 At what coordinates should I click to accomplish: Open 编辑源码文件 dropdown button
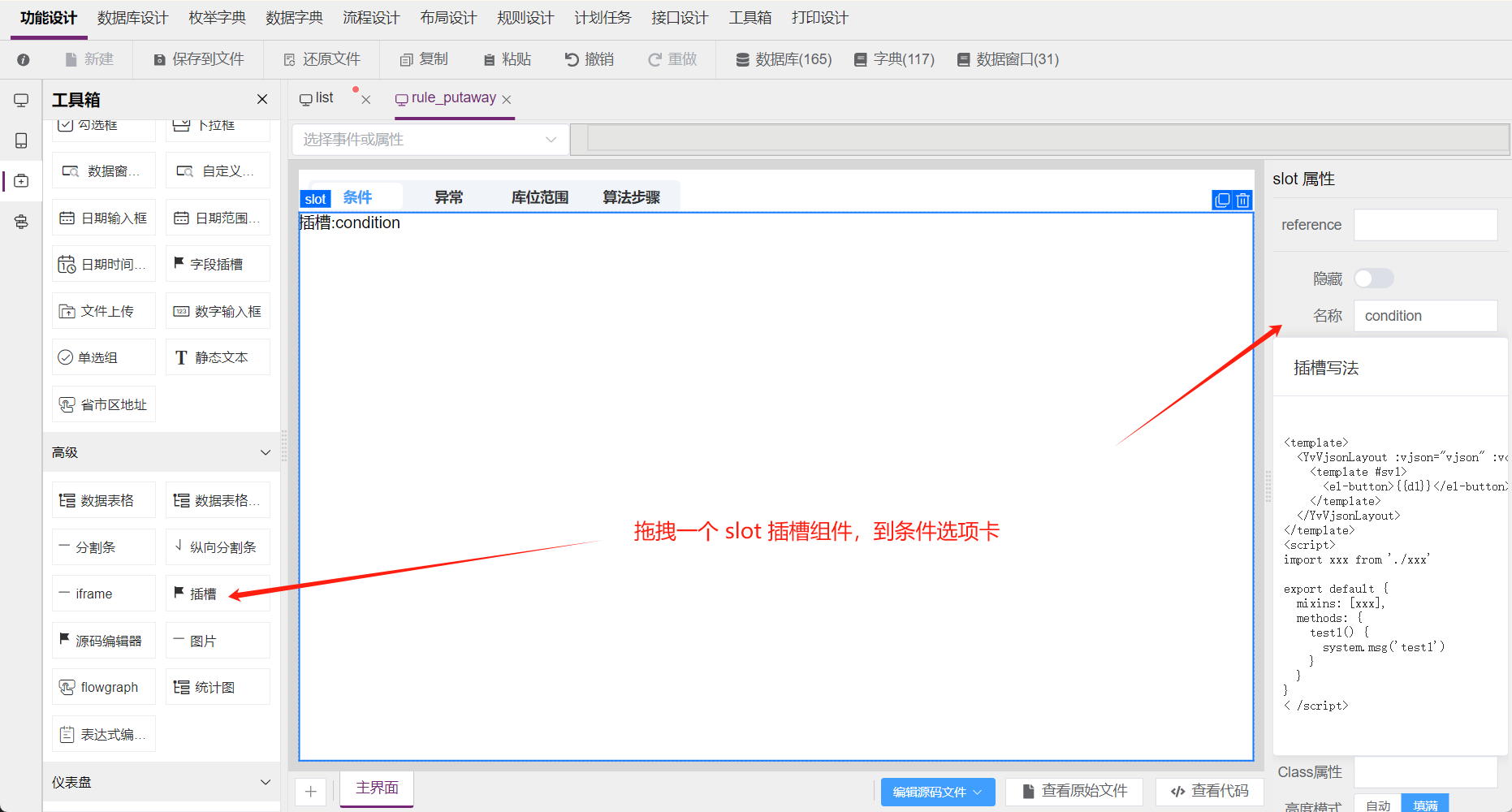click(938, 792)
